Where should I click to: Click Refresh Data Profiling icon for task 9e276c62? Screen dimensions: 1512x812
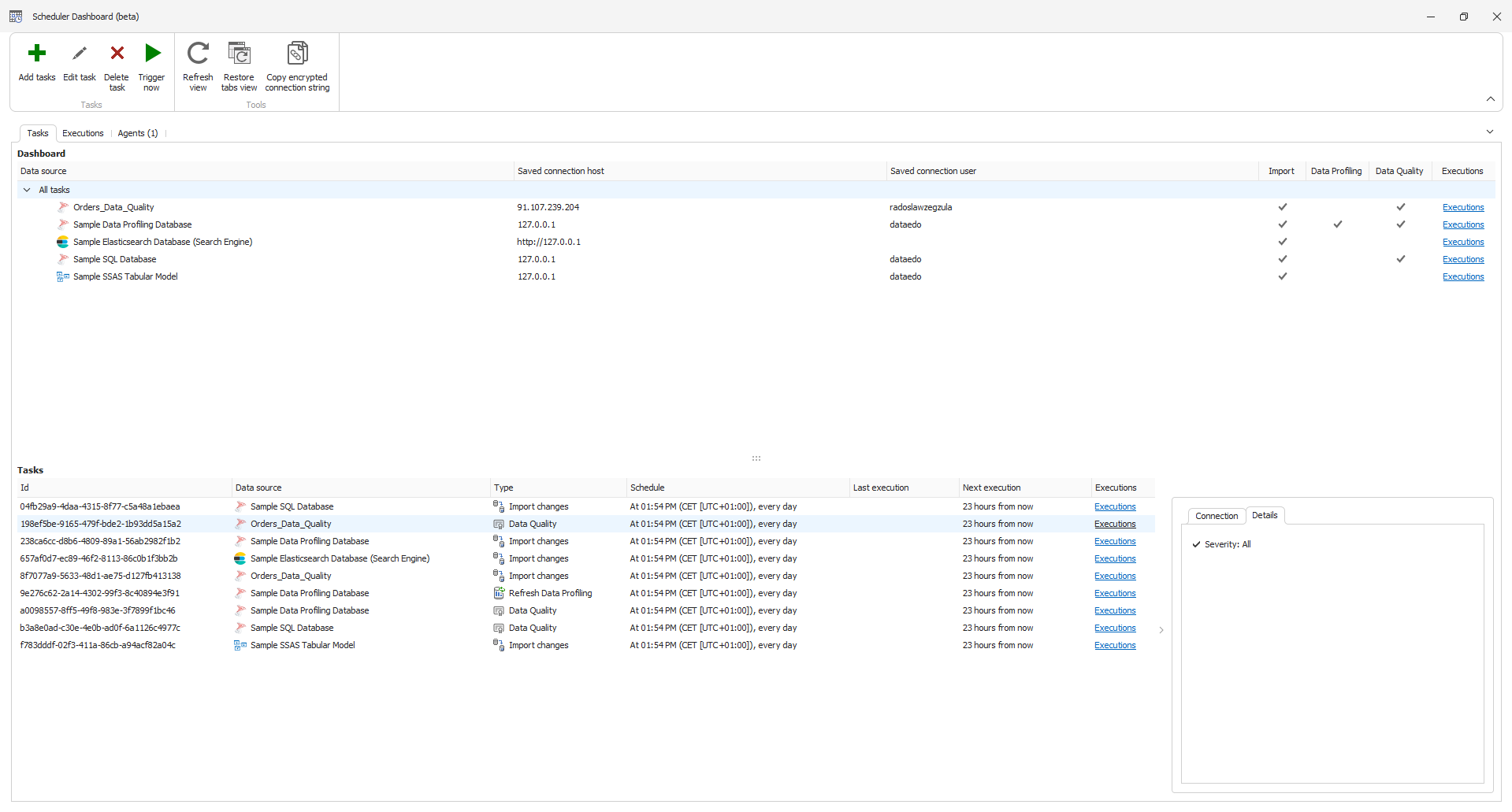499,593
